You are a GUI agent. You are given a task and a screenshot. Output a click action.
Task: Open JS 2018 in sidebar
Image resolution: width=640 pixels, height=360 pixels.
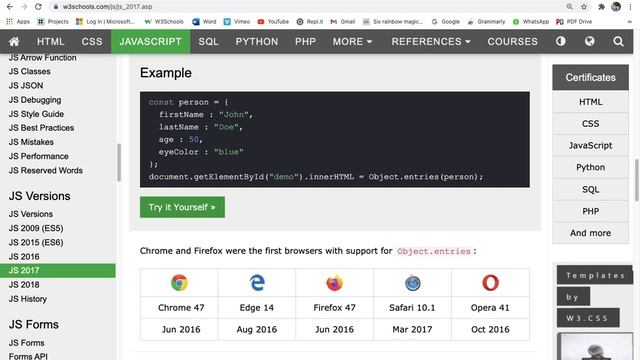tap(24, 284)
